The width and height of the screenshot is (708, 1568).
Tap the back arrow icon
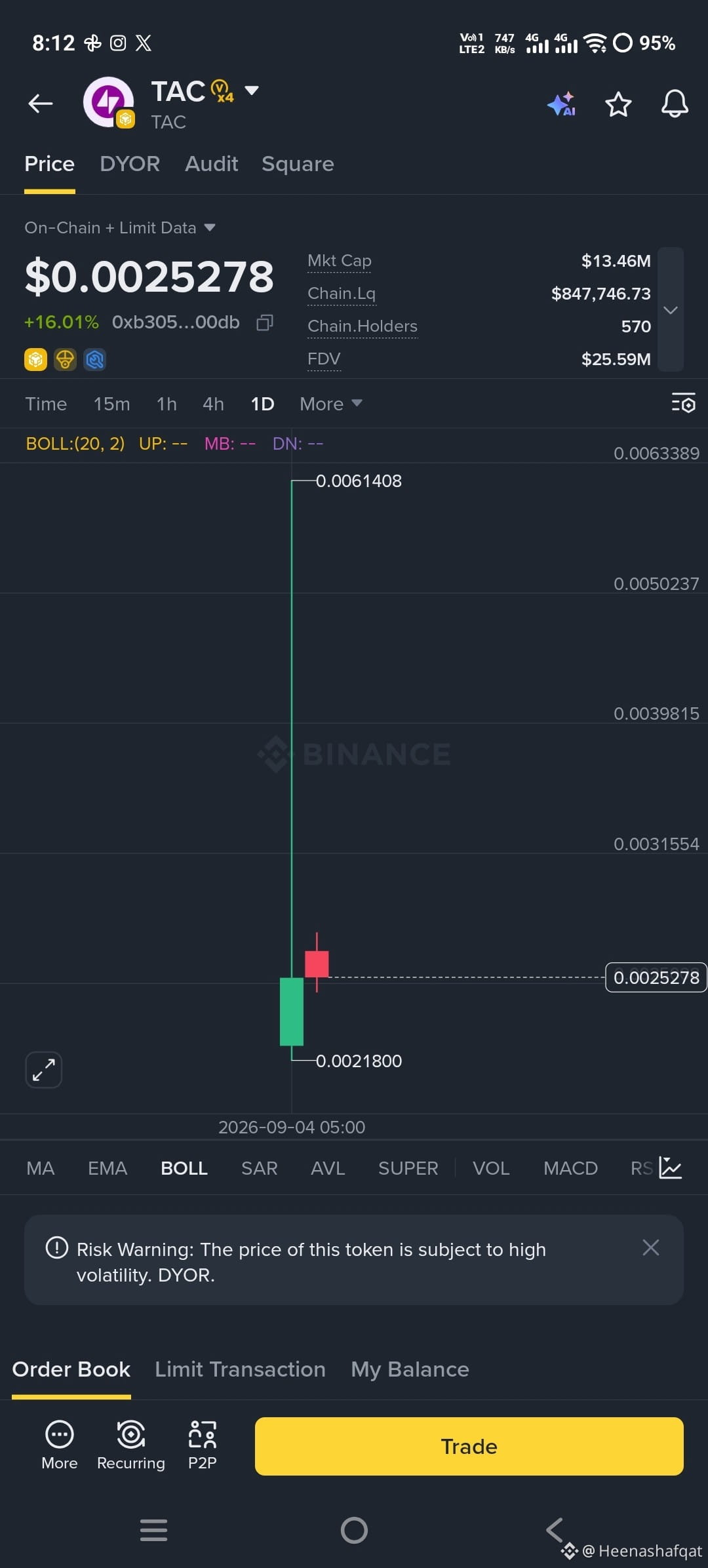tap(41, 104)
